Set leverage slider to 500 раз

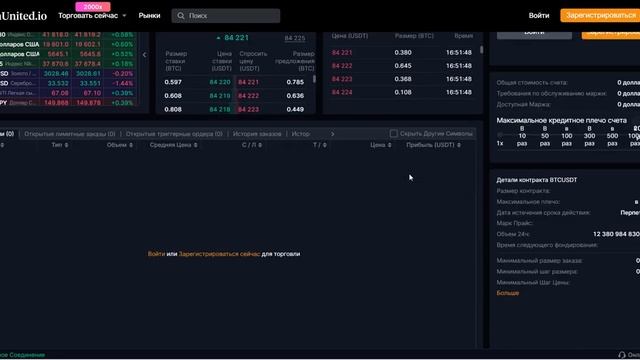tap(612, 136)
